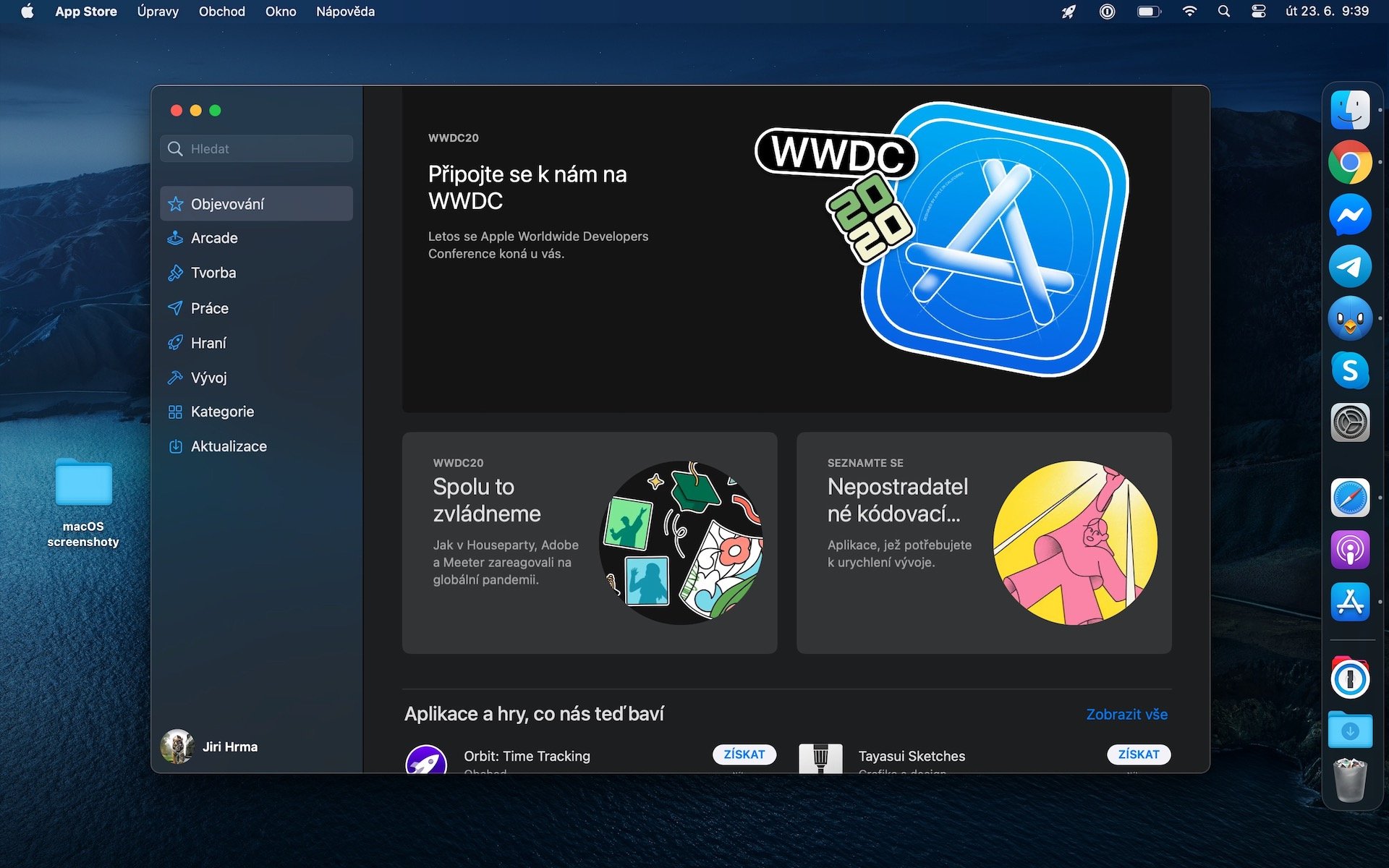Image resolution: width=1389 pixels, height=868 pixels.
Task: Open the Orbit: Time Tracking app icon
Action: click(x=426, y=759)
